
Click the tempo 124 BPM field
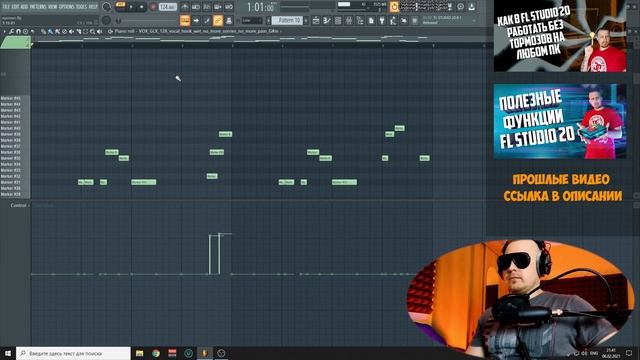click(167, 7)
